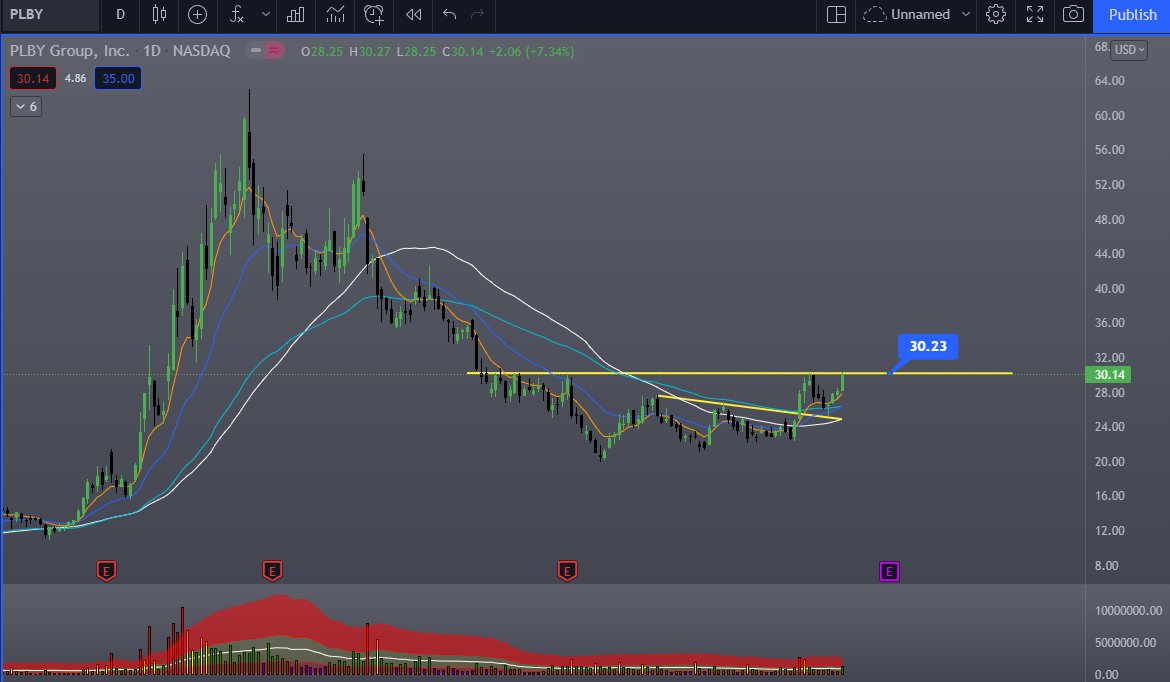Expand the indicator templates dropdown arrow
The height and width of the screenshot is (682, 1170).
coord(266,15)
